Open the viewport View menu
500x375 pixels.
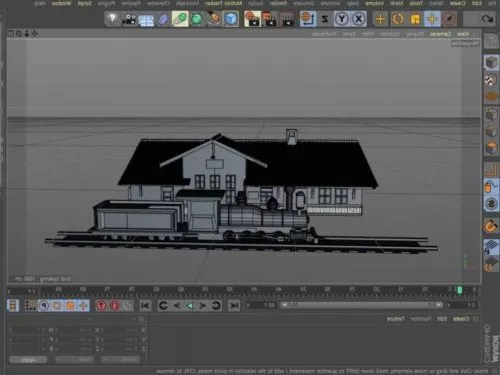tap(463, 34)
